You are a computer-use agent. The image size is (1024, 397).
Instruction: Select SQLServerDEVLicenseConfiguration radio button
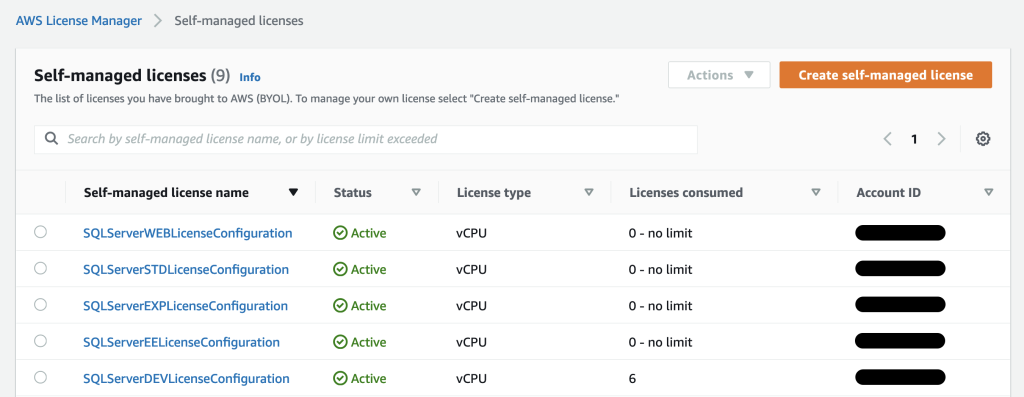[x=40, y=377]
